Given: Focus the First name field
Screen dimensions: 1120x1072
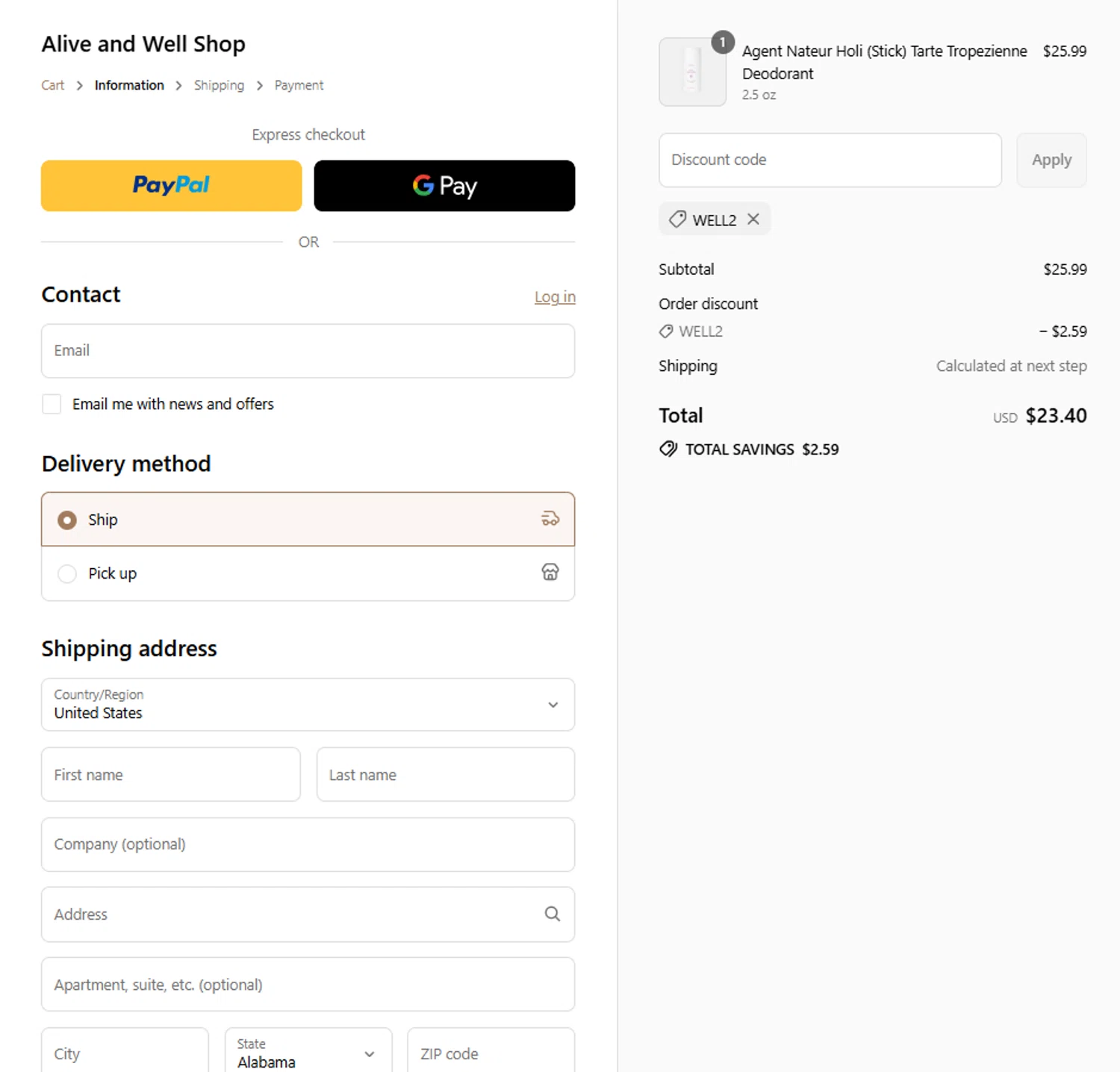Looking at the screenshot, I should (x=171, y=775).
